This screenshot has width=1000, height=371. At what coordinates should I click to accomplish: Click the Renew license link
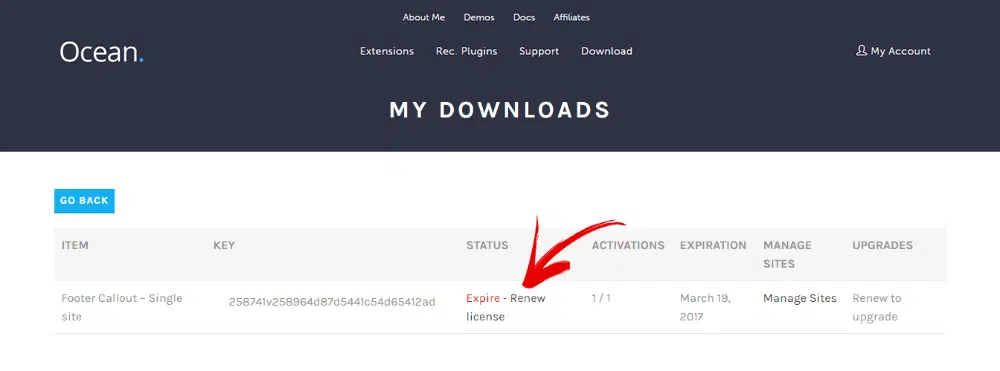click(x=506, y=307)
